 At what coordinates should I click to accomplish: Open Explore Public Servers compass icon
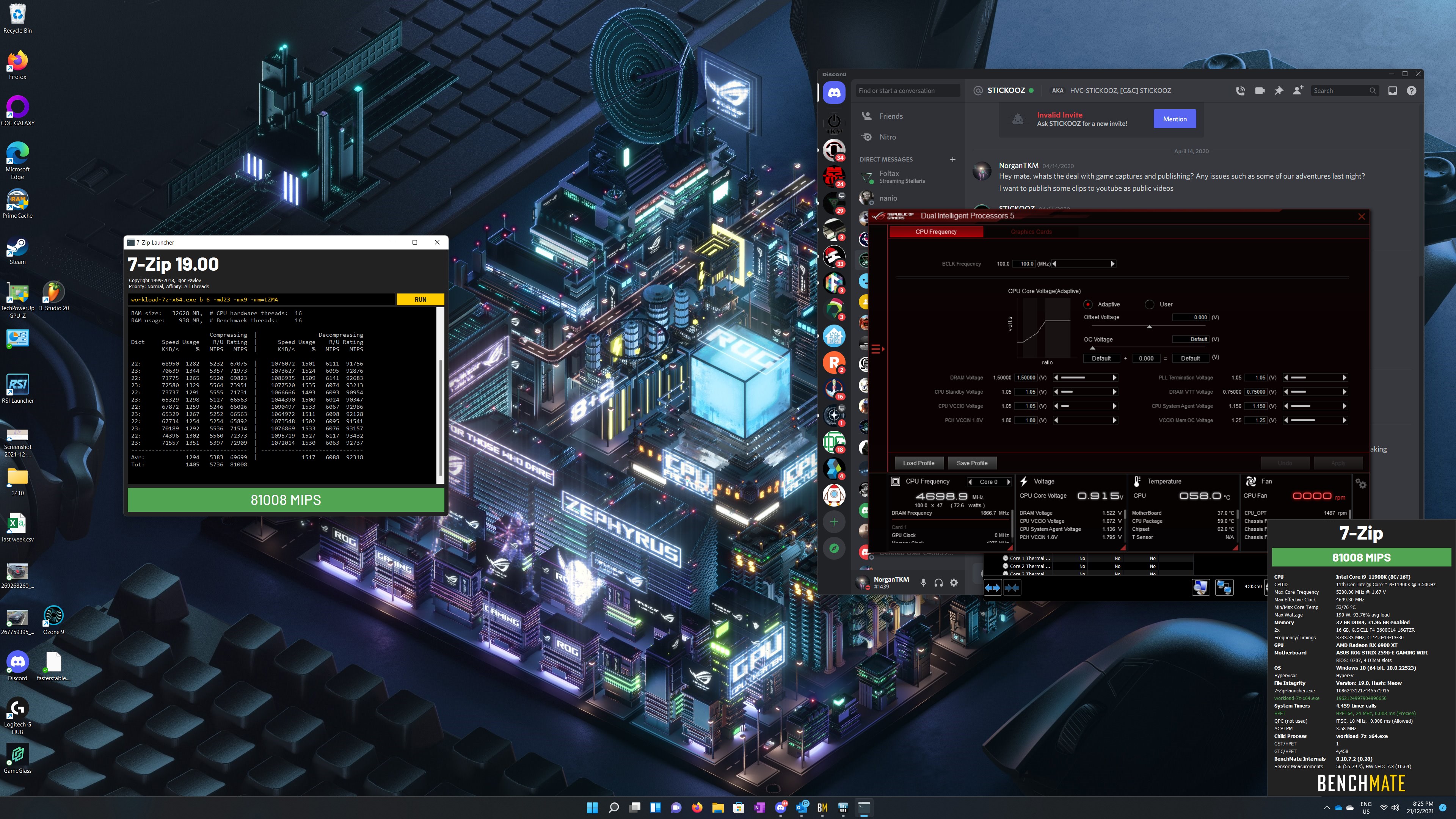coord(834,548)
